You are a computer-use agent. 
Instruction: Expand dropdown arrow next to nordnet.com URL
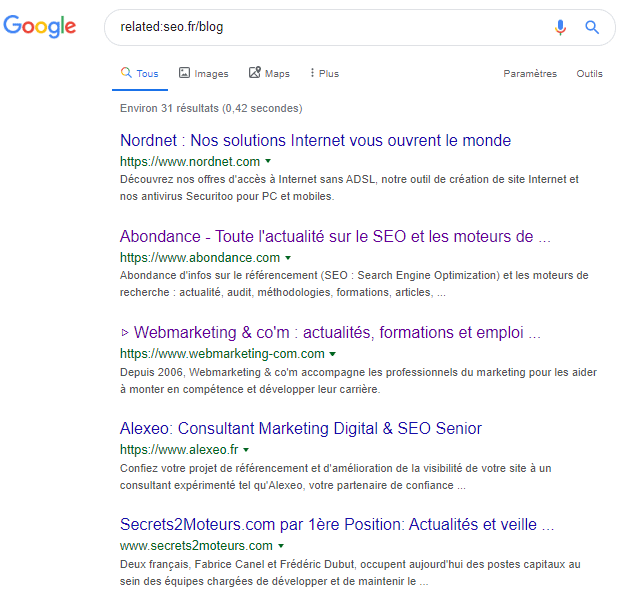coord(268,161)
